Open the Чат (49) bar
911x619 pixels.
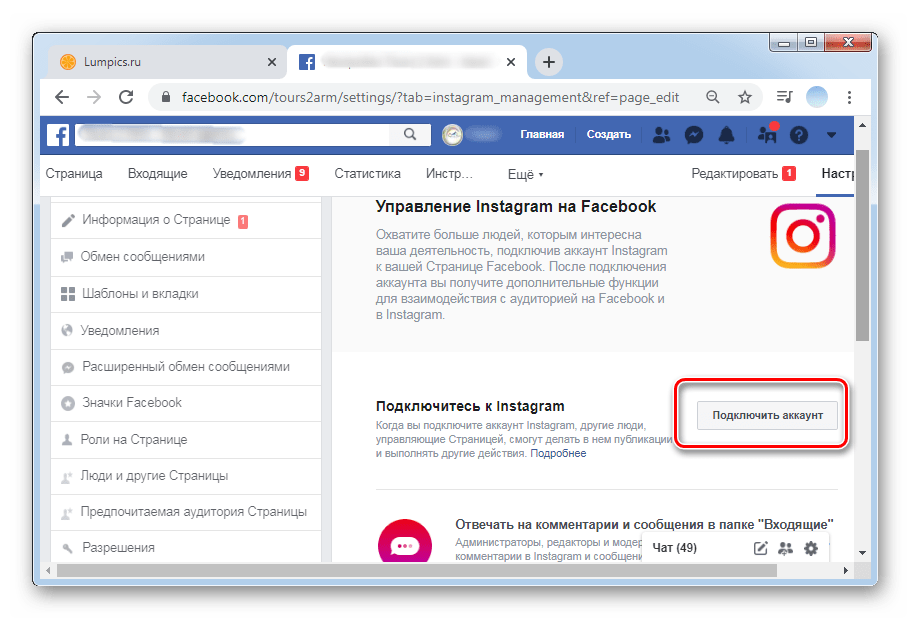[x=674, y=548]
